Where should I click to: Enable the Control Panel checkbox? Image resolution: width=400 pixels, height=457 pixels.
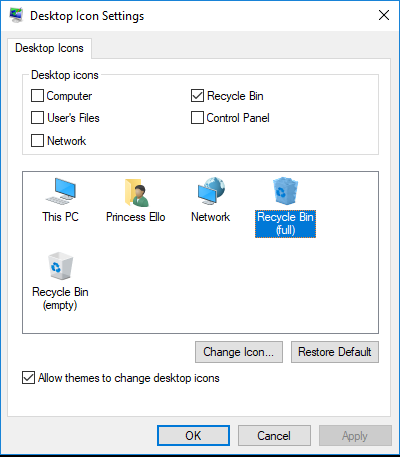[197, 118]
